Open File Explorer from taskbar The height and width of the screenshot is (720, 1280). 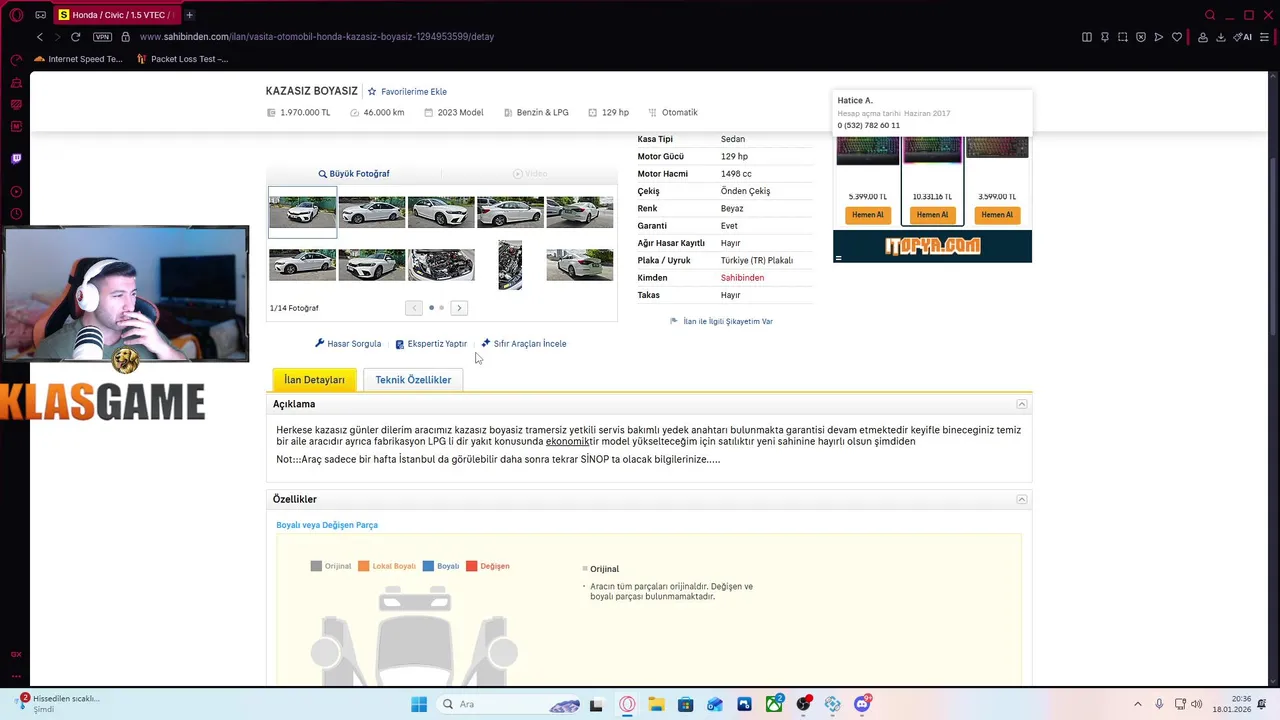coord(656,705)
